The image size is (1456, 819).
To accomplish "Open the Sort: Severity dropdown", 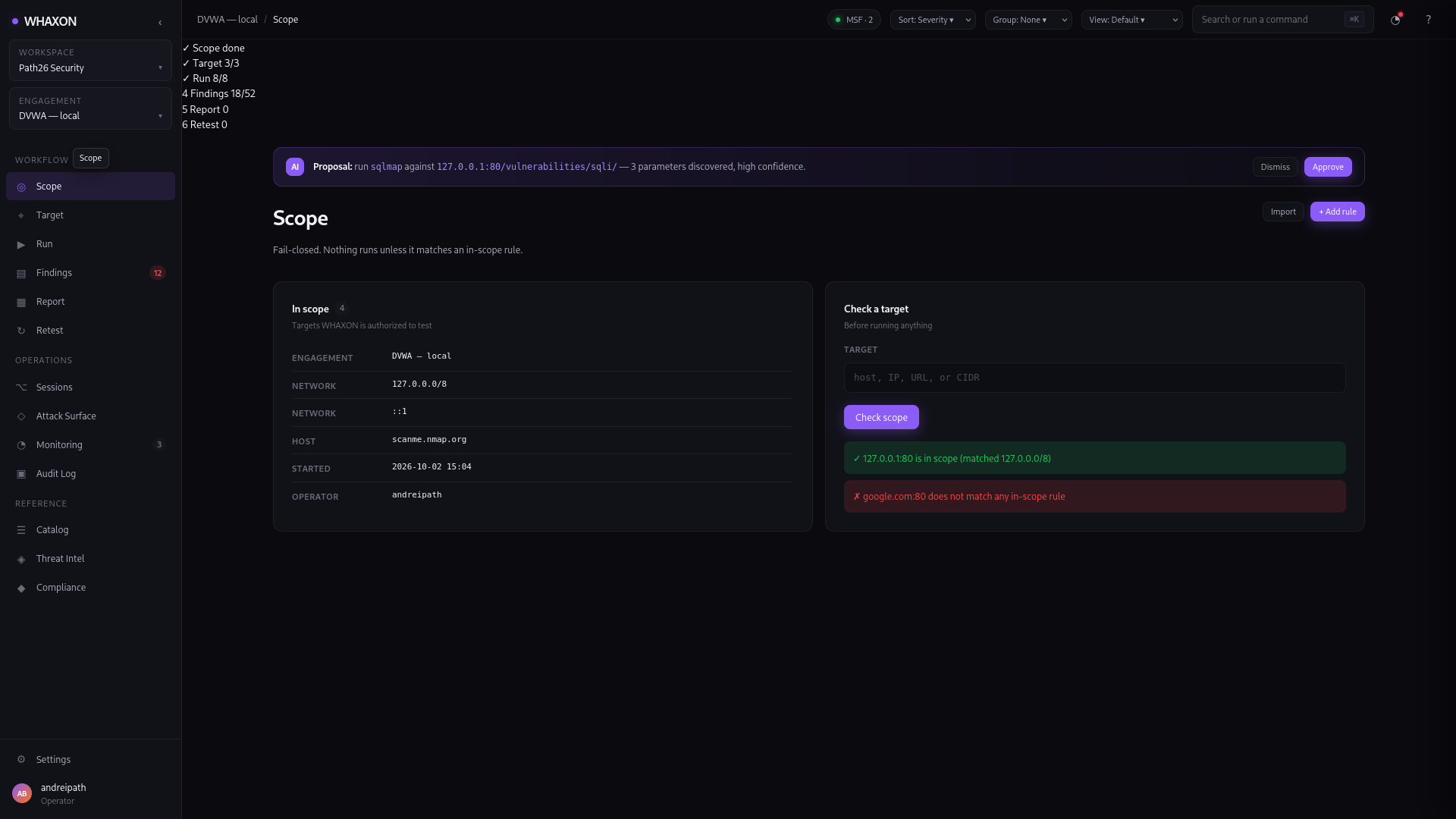I will click(933, 20).
